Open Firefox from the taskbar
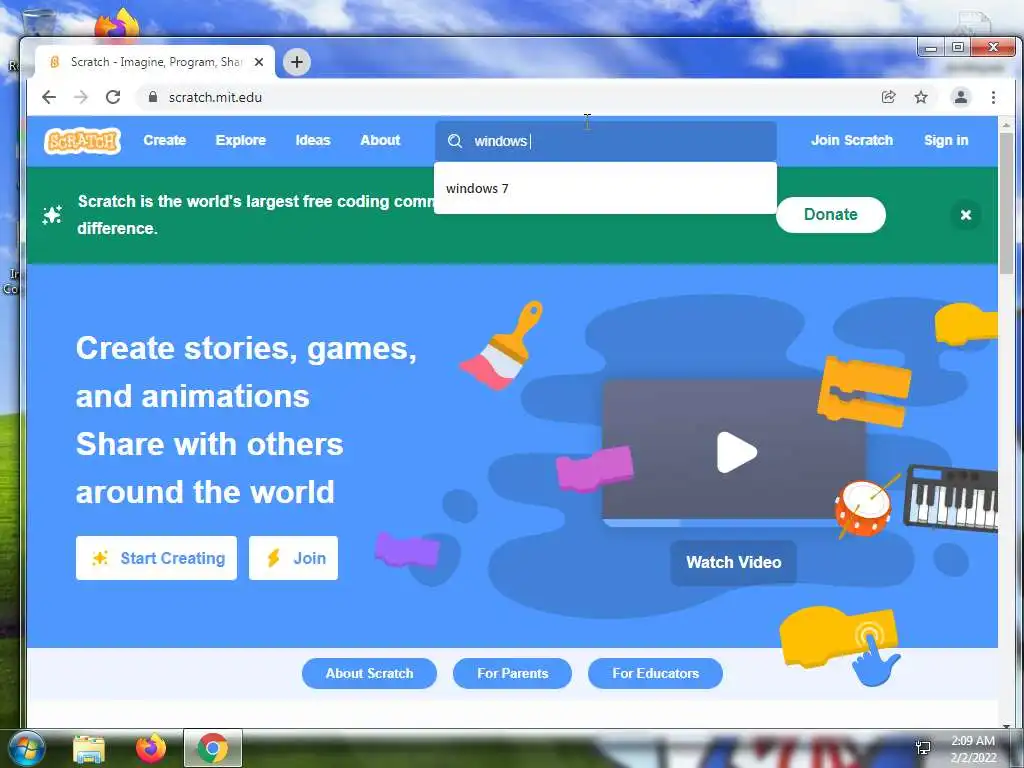Image resolution: width=1024 pixels, height=768 pixels. pos(151,748)
